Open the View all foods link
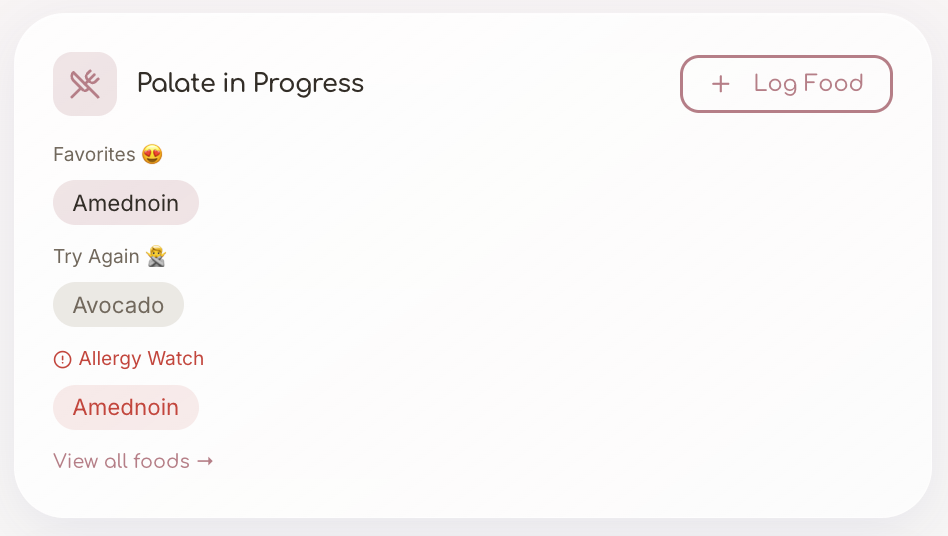This screenshot has height=536, width=948. click(132, 461)
